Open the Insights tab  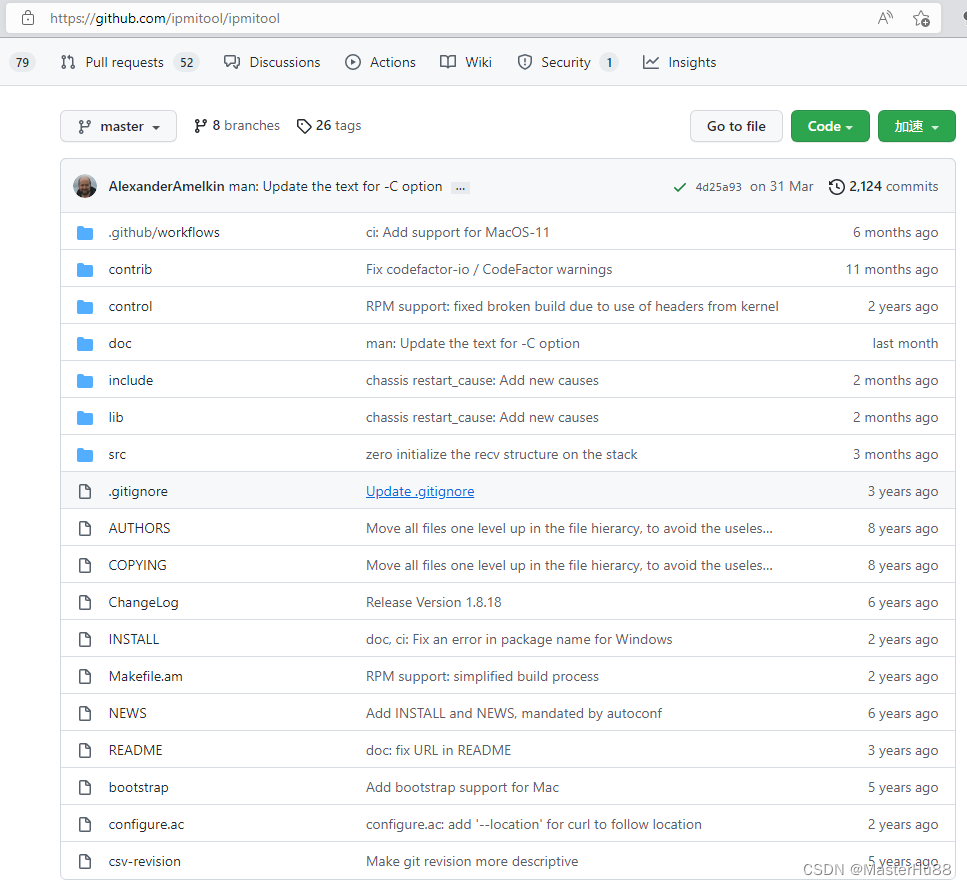coord(679,62)
